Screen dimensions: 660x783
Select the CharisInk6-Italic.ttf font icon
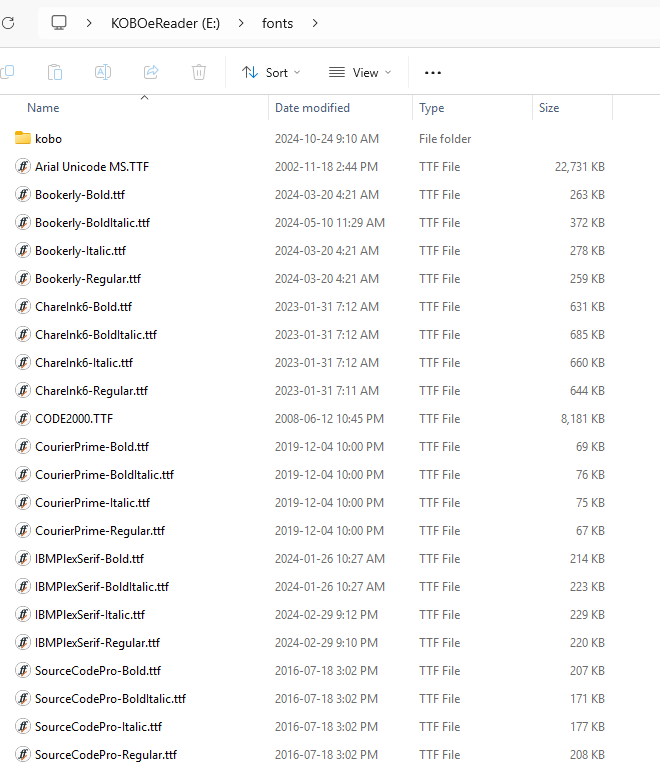(x=23, y=362)
